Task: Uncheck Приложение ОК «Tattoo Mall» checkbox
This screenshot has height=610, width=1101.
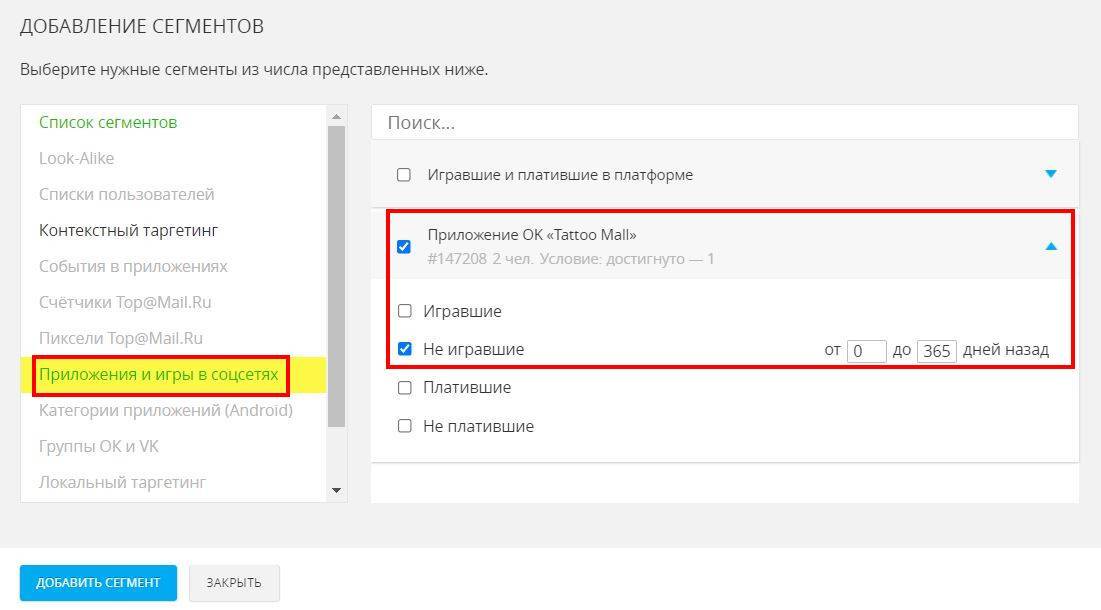Action: pos(404,247)
